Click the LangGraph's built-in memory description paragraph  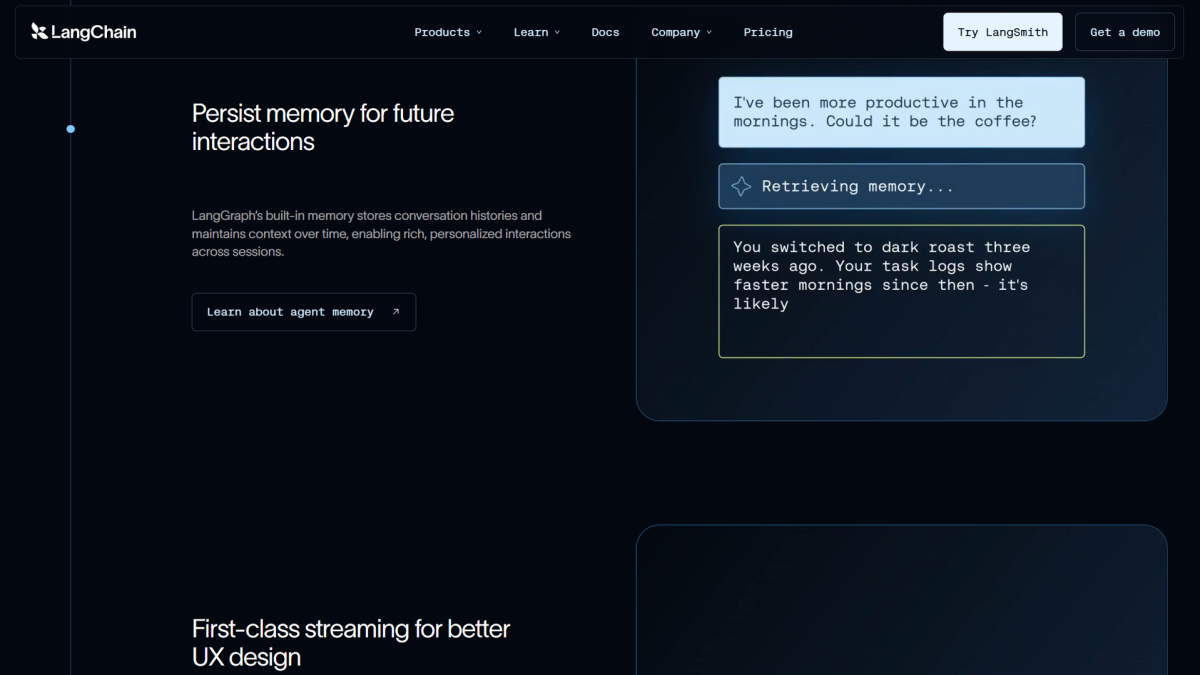381,233
